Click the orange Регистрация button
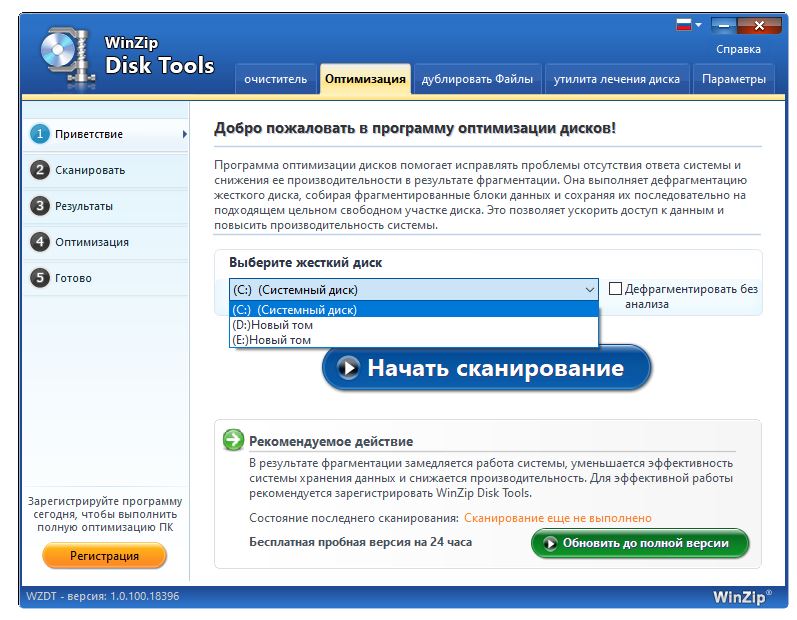 click(104, 556)
